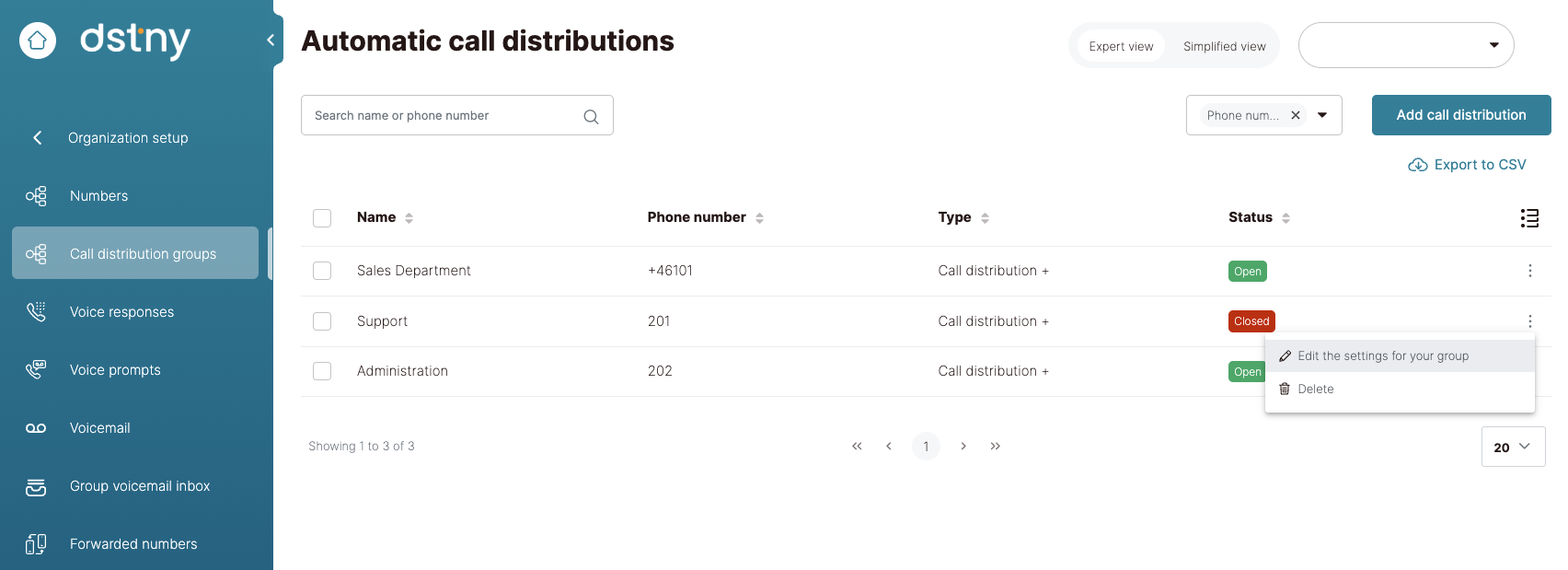Open the column list settings icon
The height and width of the screenshot is (570, 1568).
1529,218
